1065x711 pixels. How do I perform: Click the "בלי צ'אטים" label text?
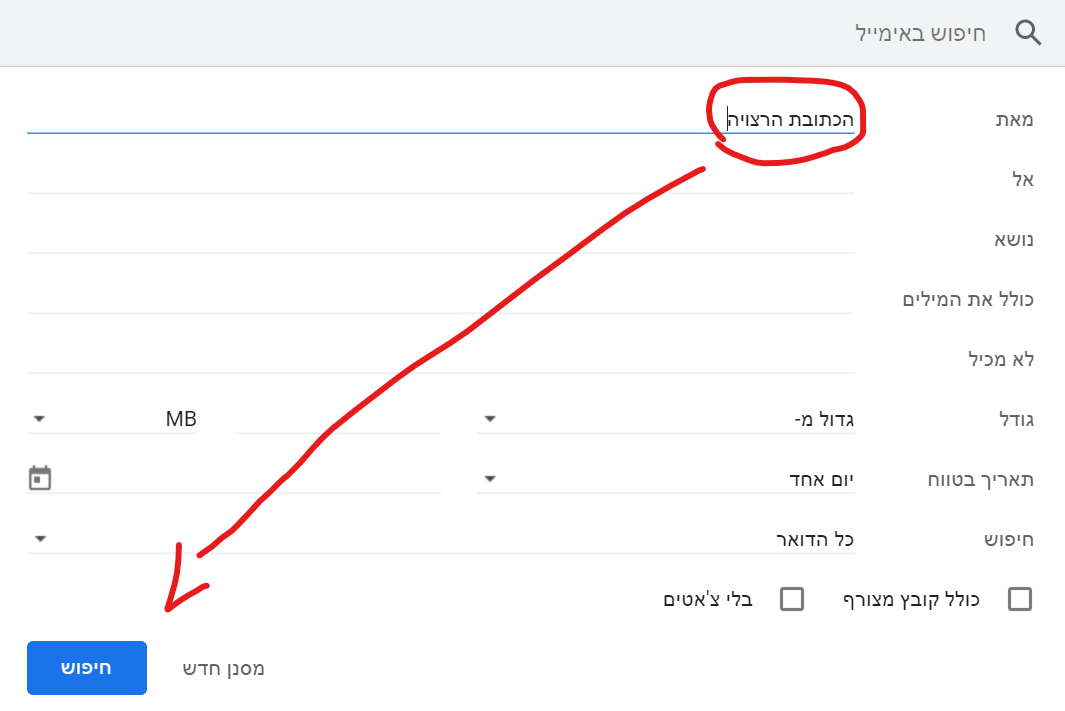coord(708,599)
